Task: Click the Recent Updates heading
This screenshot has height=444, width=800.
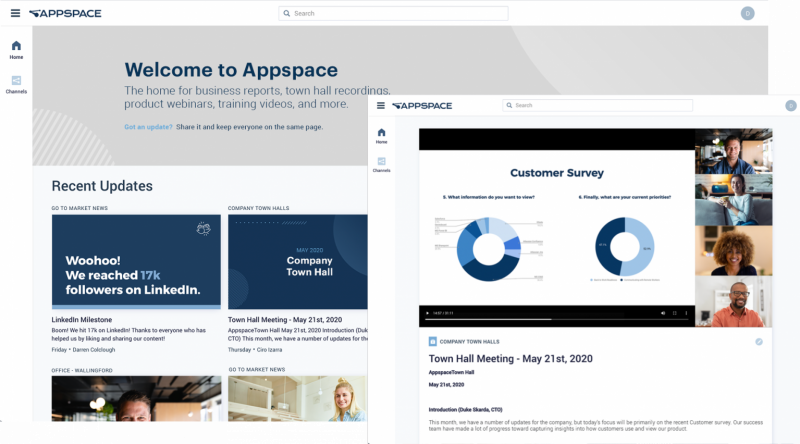Action: point(102,186)
